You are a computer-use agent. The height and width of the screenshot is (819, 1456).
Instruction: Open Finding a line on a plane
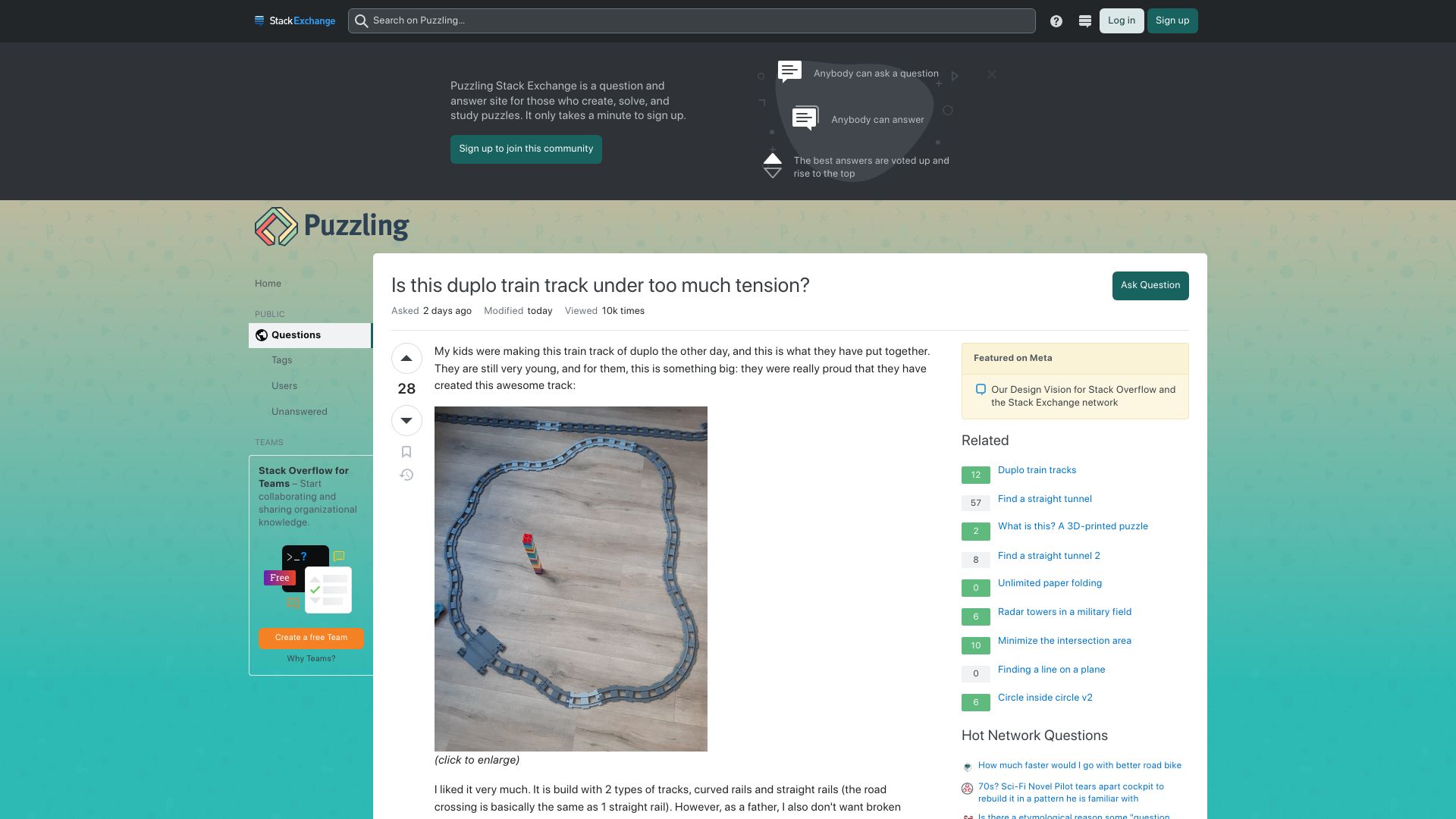coord(1051,670)
